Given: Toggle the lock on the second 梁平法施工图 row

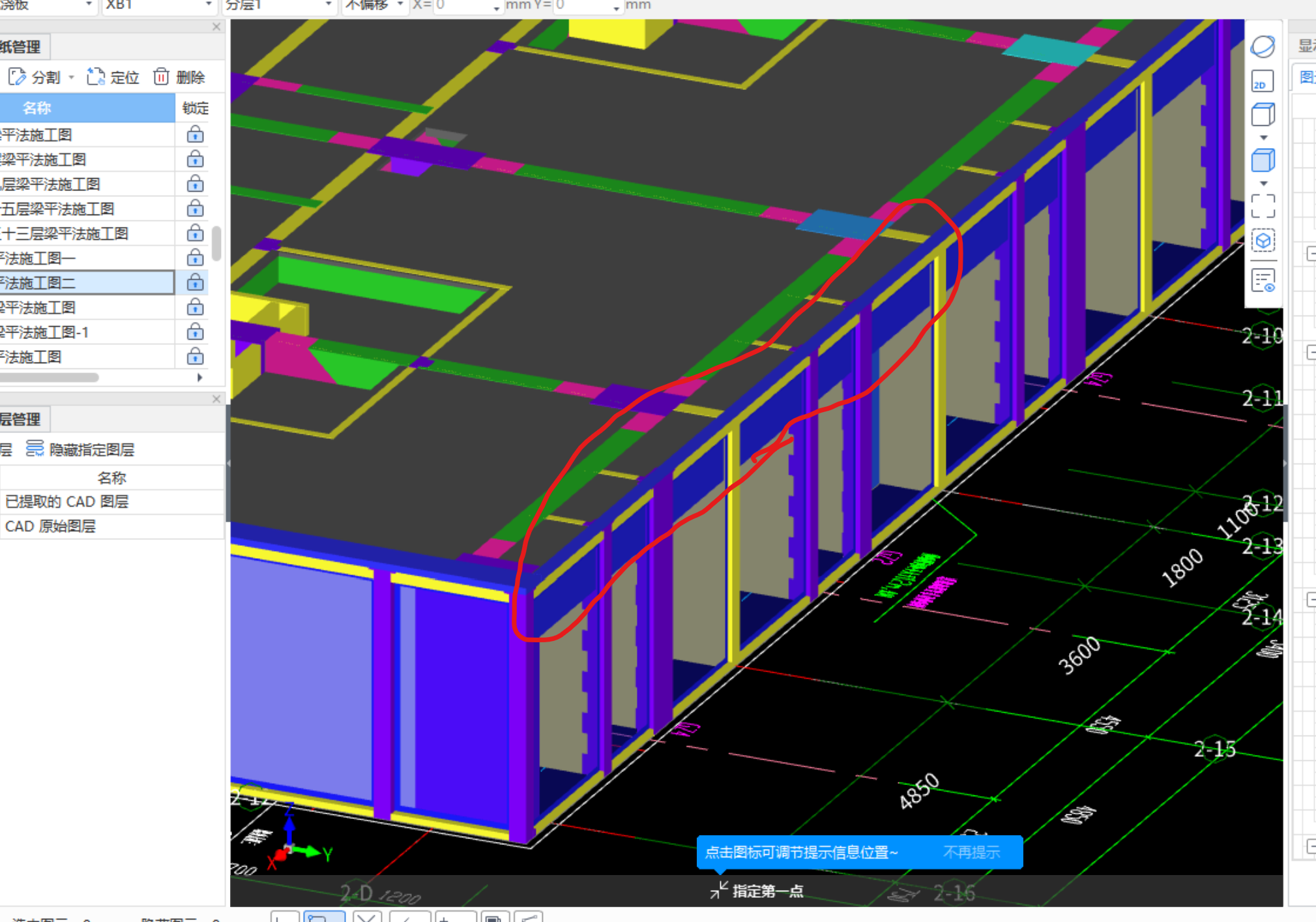Looking at the screenshot, I should coord(195,308).
